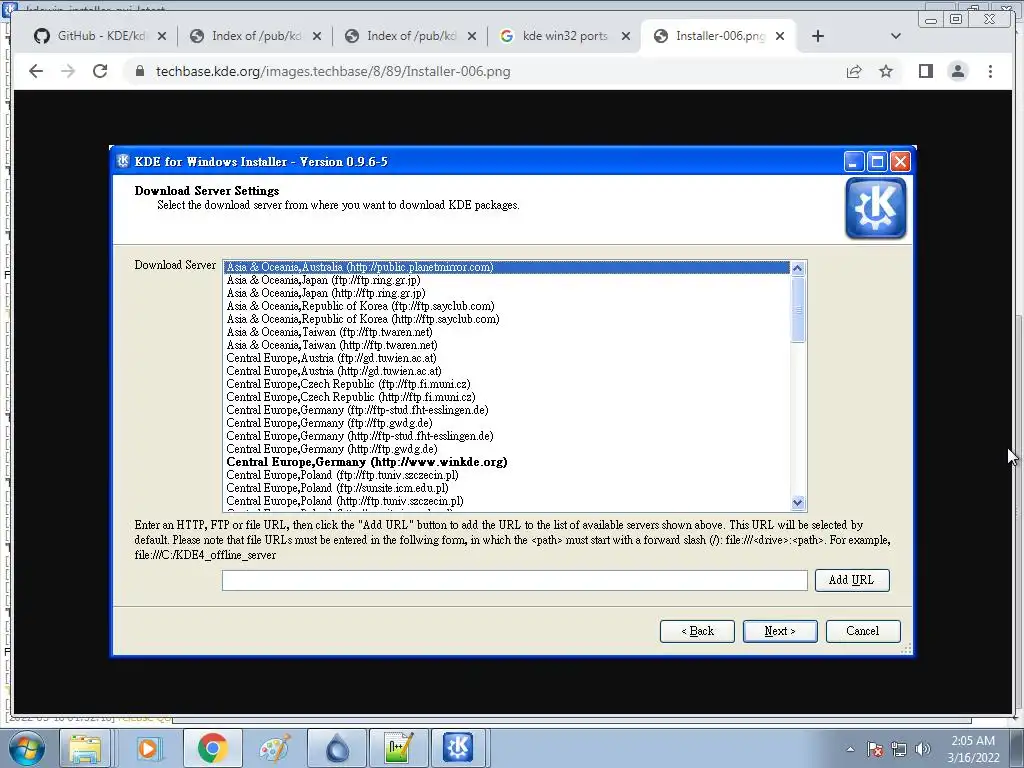Viewport: 1024px width, 768px height.
Task: Select Czech Republic ftp://ftp.fi.muni.cz server
Action: pyautogui.click(x=506, y=384)
